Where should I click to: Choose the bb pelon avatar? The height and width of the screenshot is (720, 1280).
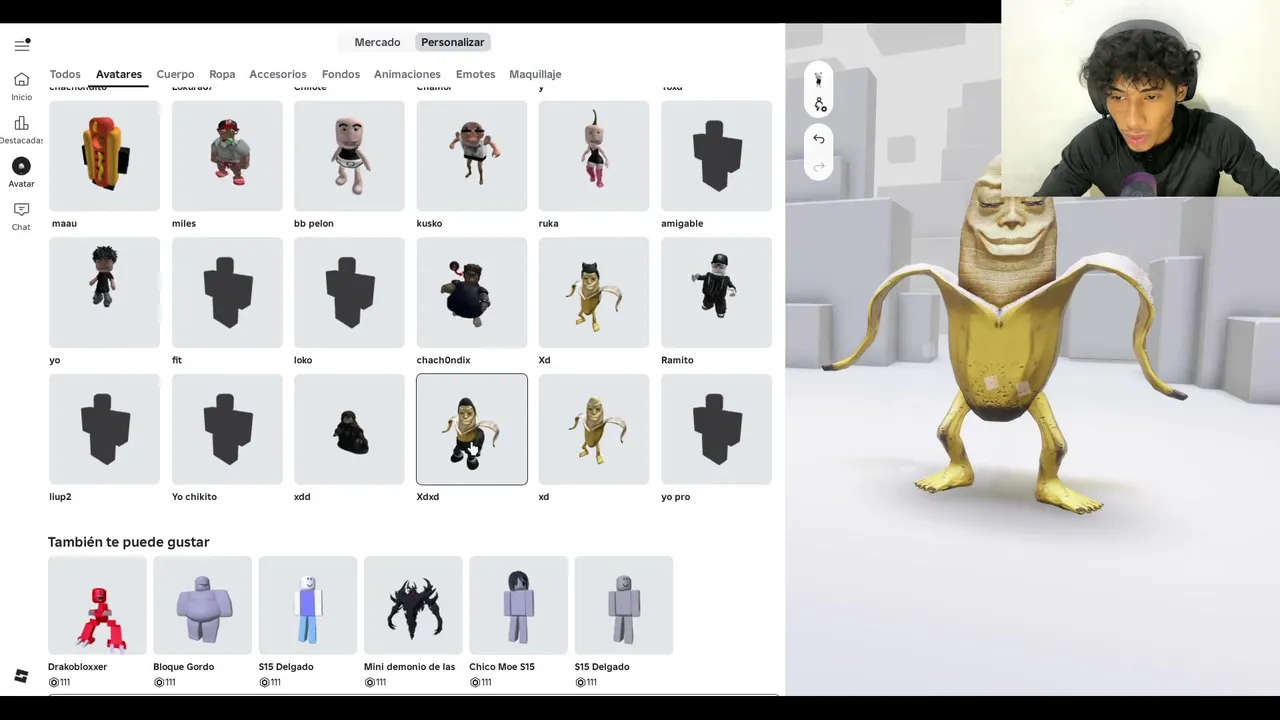pos(349,156)
